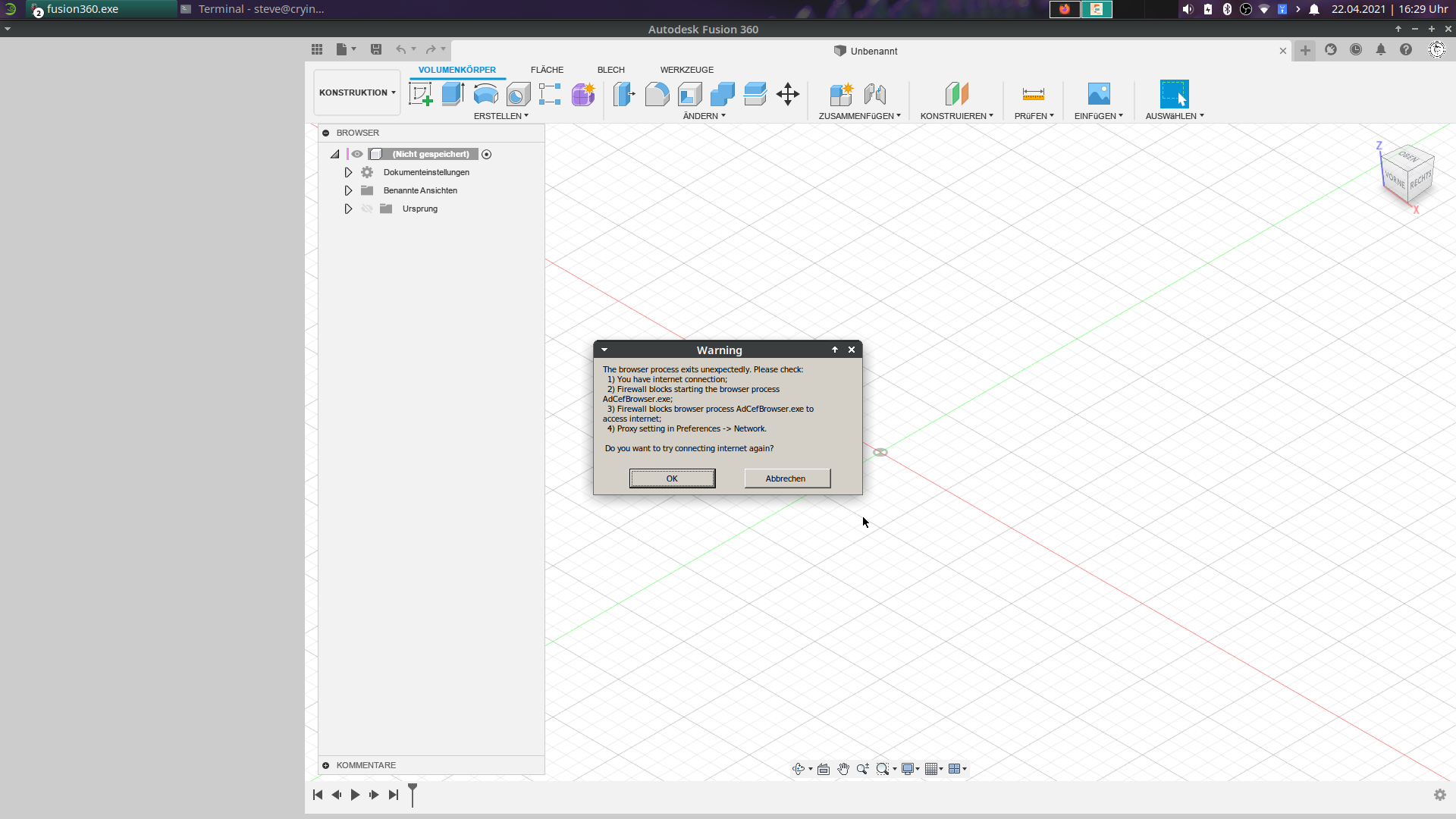1456x819 pixels.
Task: Select the Revolve tool
Action: 485,94
